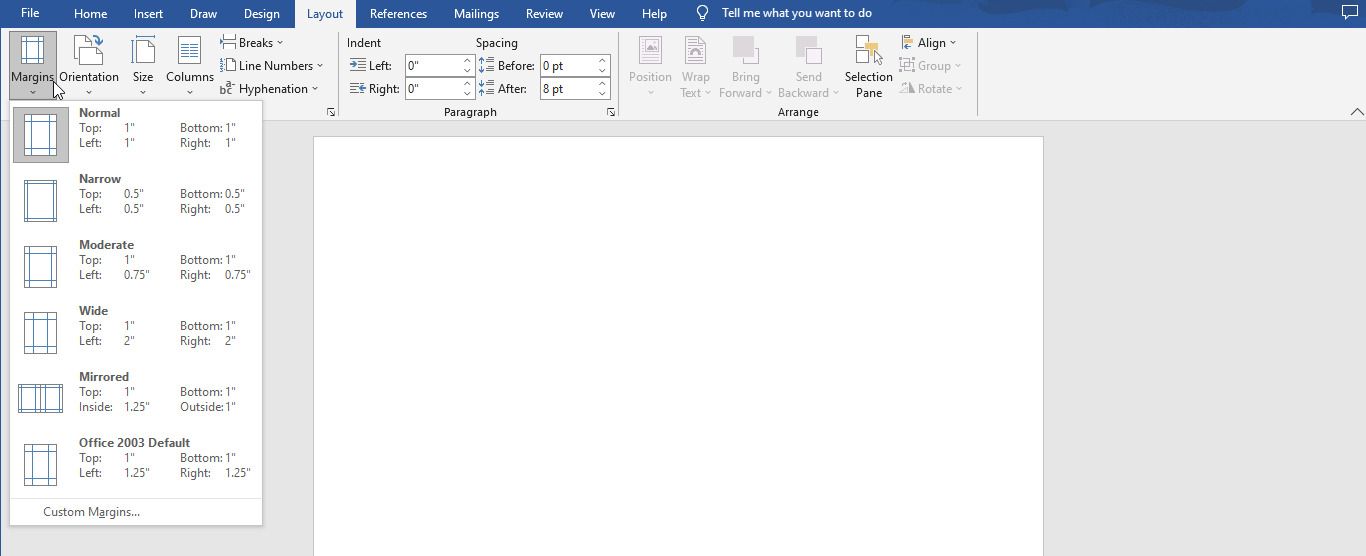This screenshot has width=1366, height=556.
Task: Select the Moderate margins preset icon
Action: pyautogui.click(x=41, y=266)
